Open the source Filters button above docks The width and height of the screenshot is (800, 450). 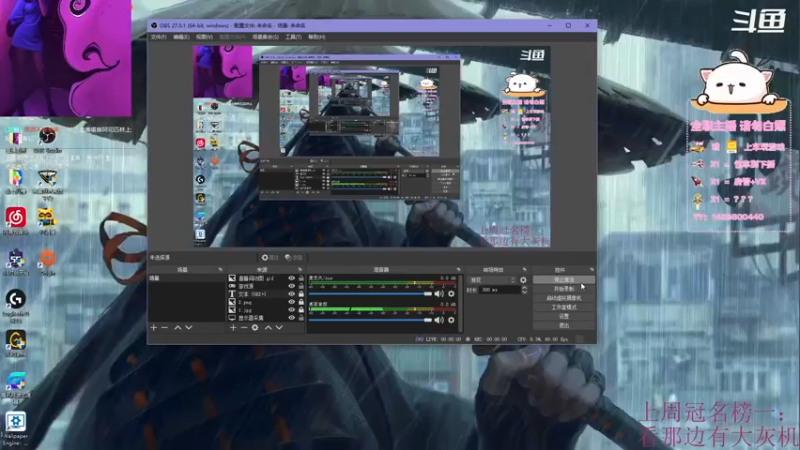[294, 258]
